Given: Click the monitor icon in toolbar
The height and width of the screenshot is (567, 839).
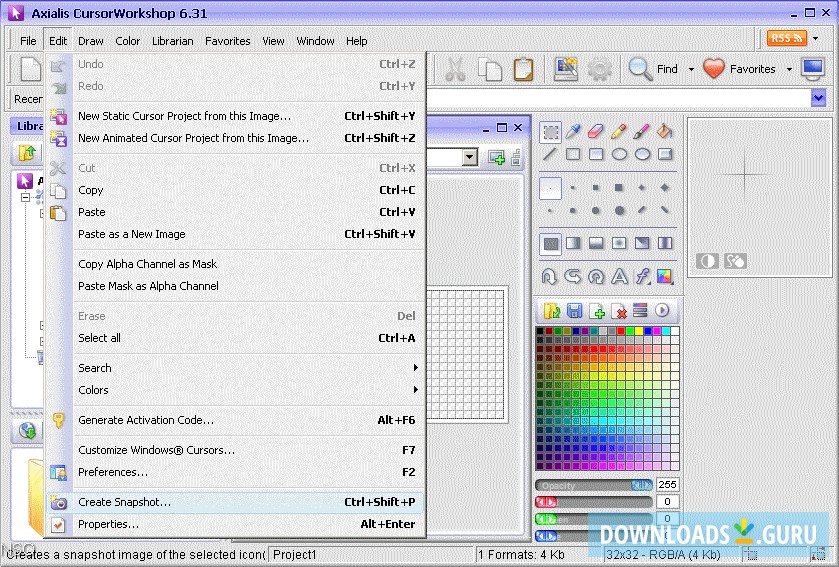Looking at the screenshot, I should click(813, 68).
